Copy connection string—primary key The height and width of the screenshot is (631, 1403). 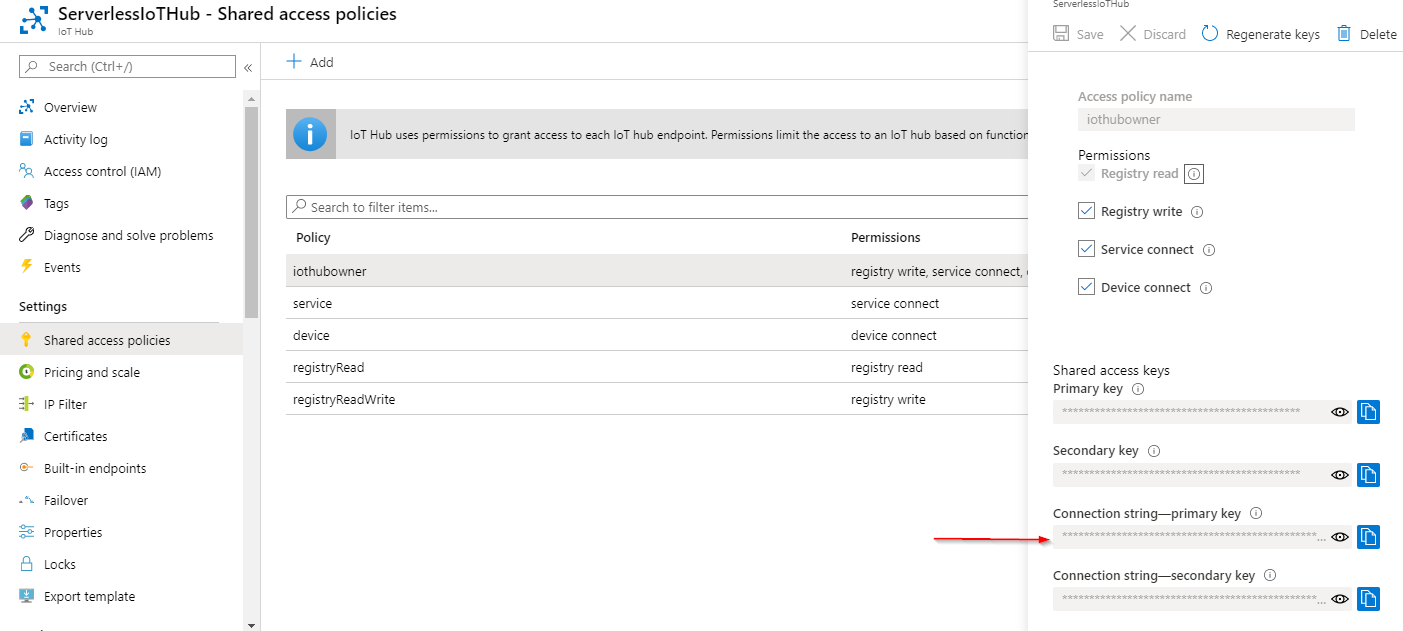[1368, 537]
